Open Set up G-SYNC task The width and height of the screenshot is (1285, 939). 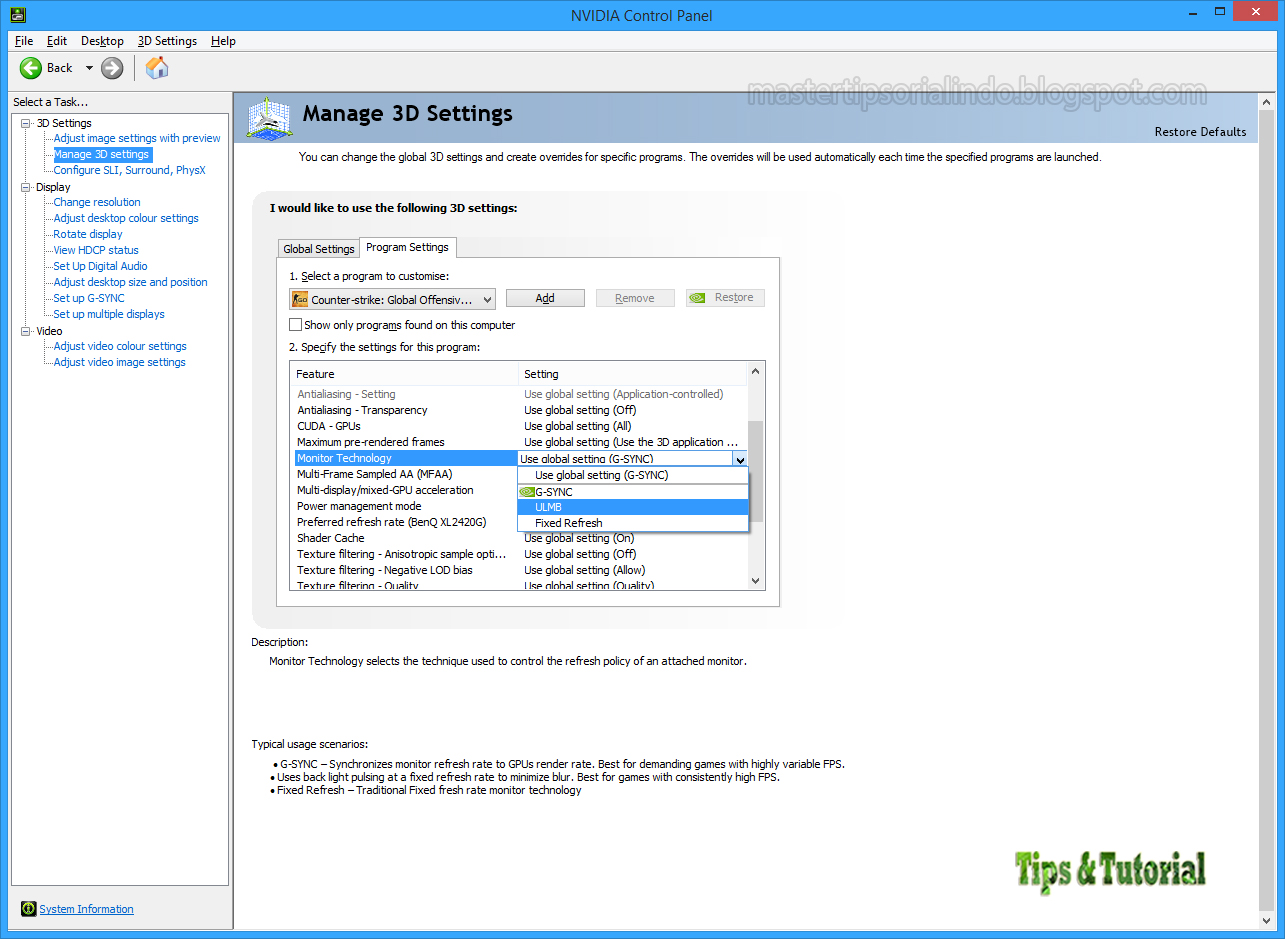click(x=89, y=298)
